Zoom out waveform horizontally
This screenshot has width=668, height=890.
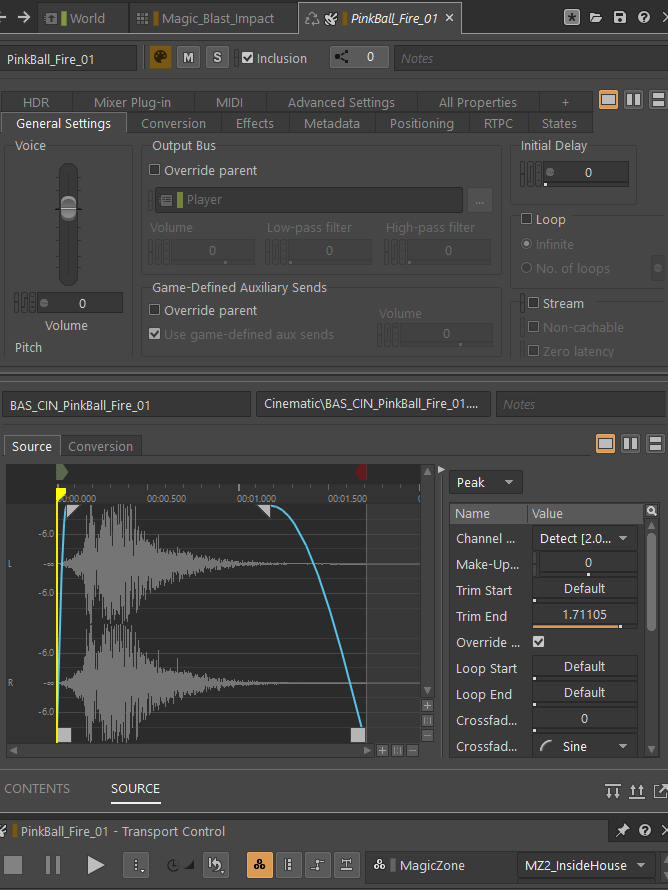click(413, 750)
